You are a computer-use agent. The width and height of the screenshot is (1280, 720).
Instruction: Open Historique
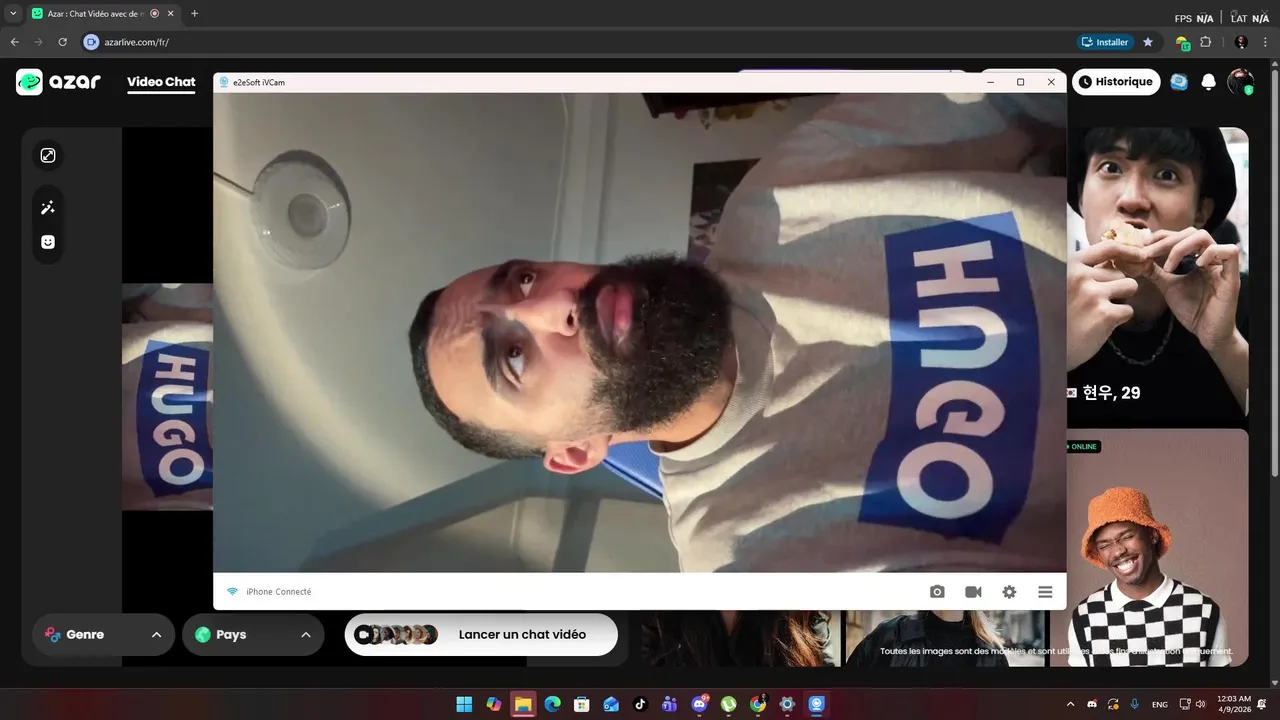(1116, 82)
